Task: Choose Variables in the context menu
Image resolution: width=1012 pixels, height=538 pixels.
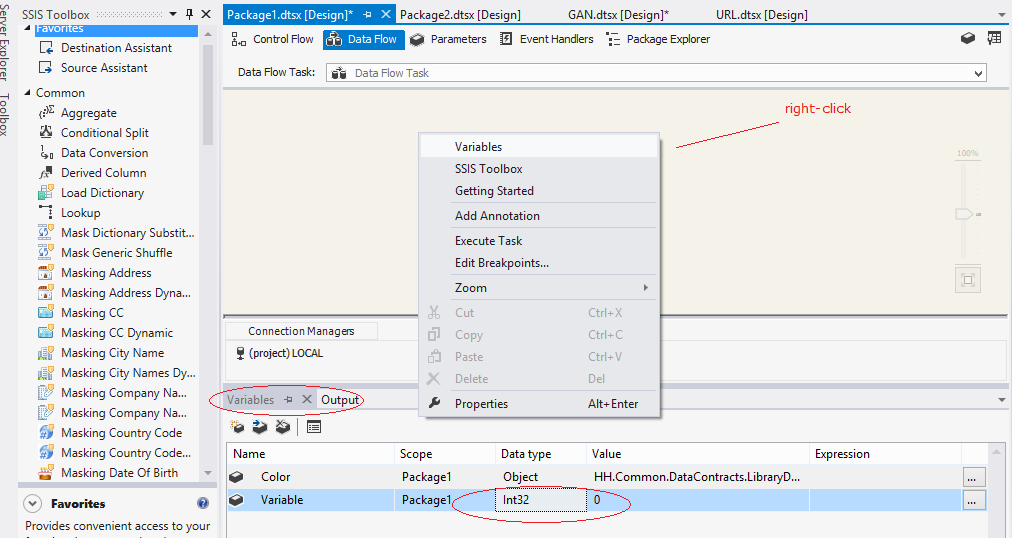Action: point(539,146)
